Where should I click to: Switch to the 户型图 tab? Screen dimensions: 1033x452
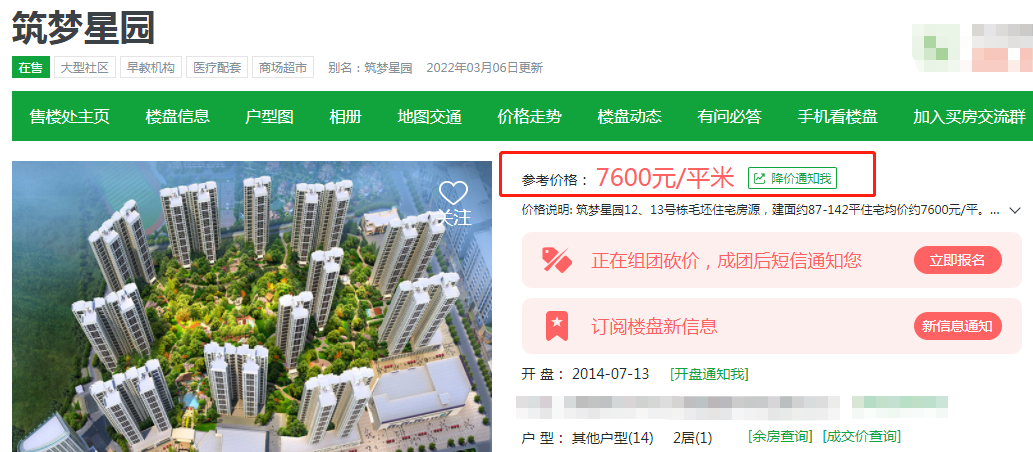coord(269,117)
